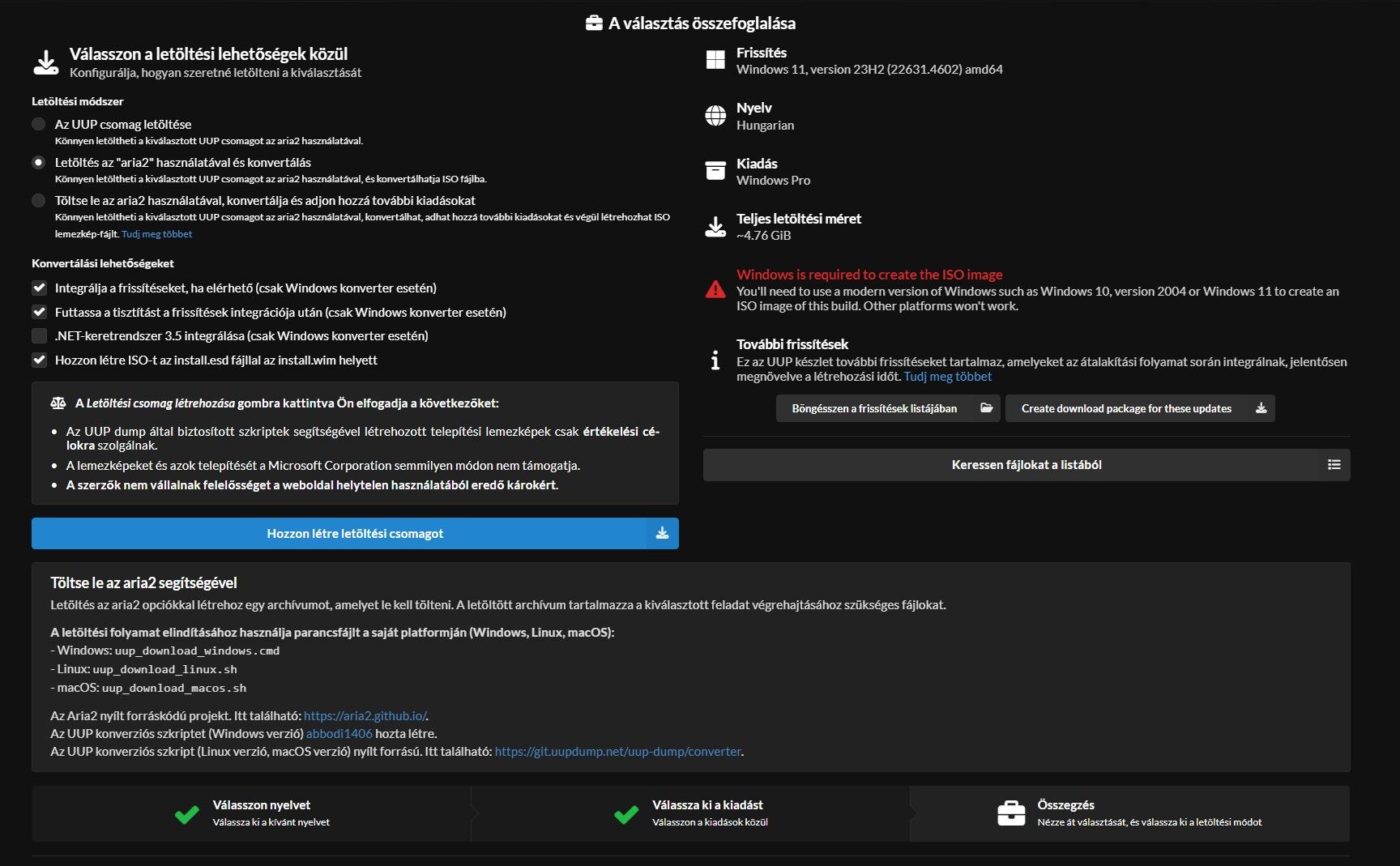Screen dimensions: 1400x866
Task: Click the download icon beside 'Válasszon a letöltési lehetőségek közül'
Action: 46,62
